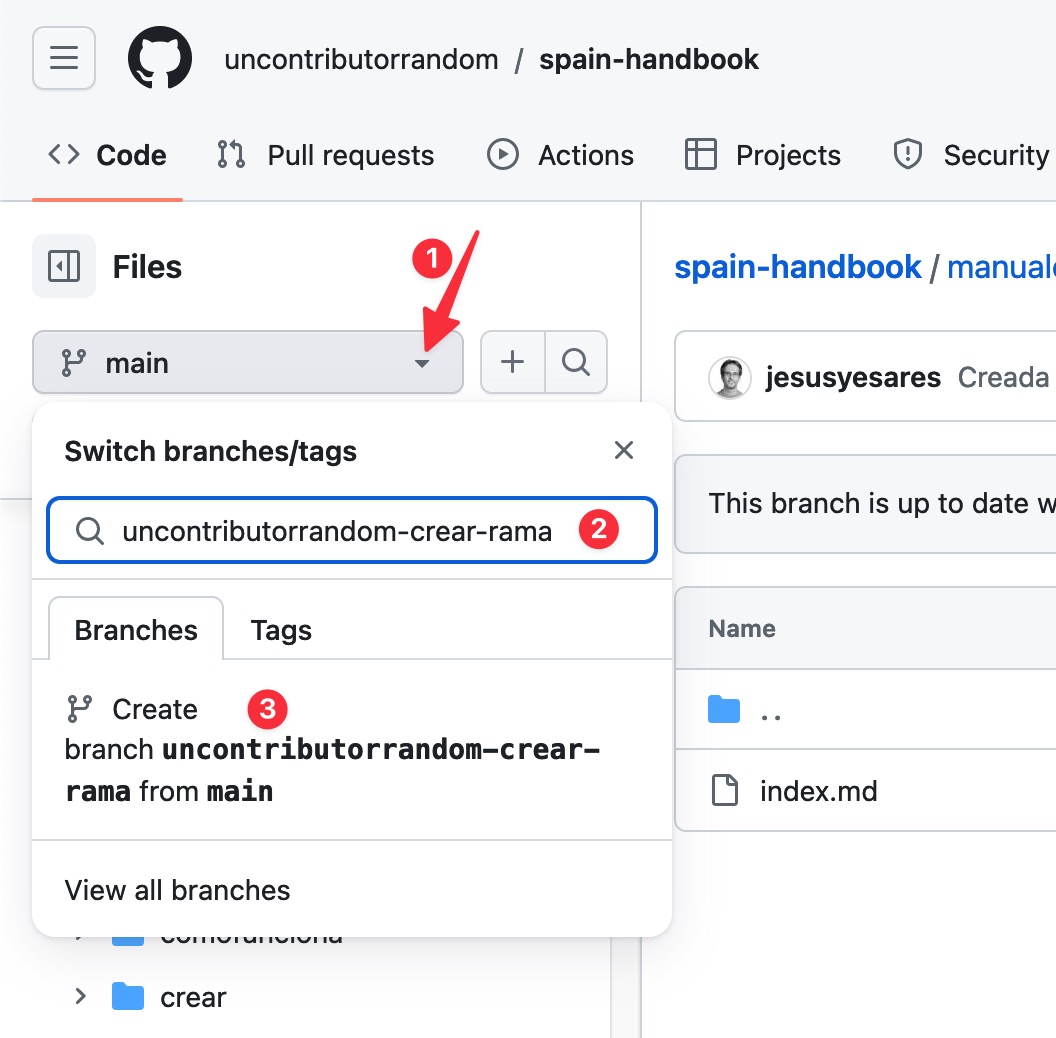
Task: Select the Tags tab in popup
Action: click(x=282, y=630)
